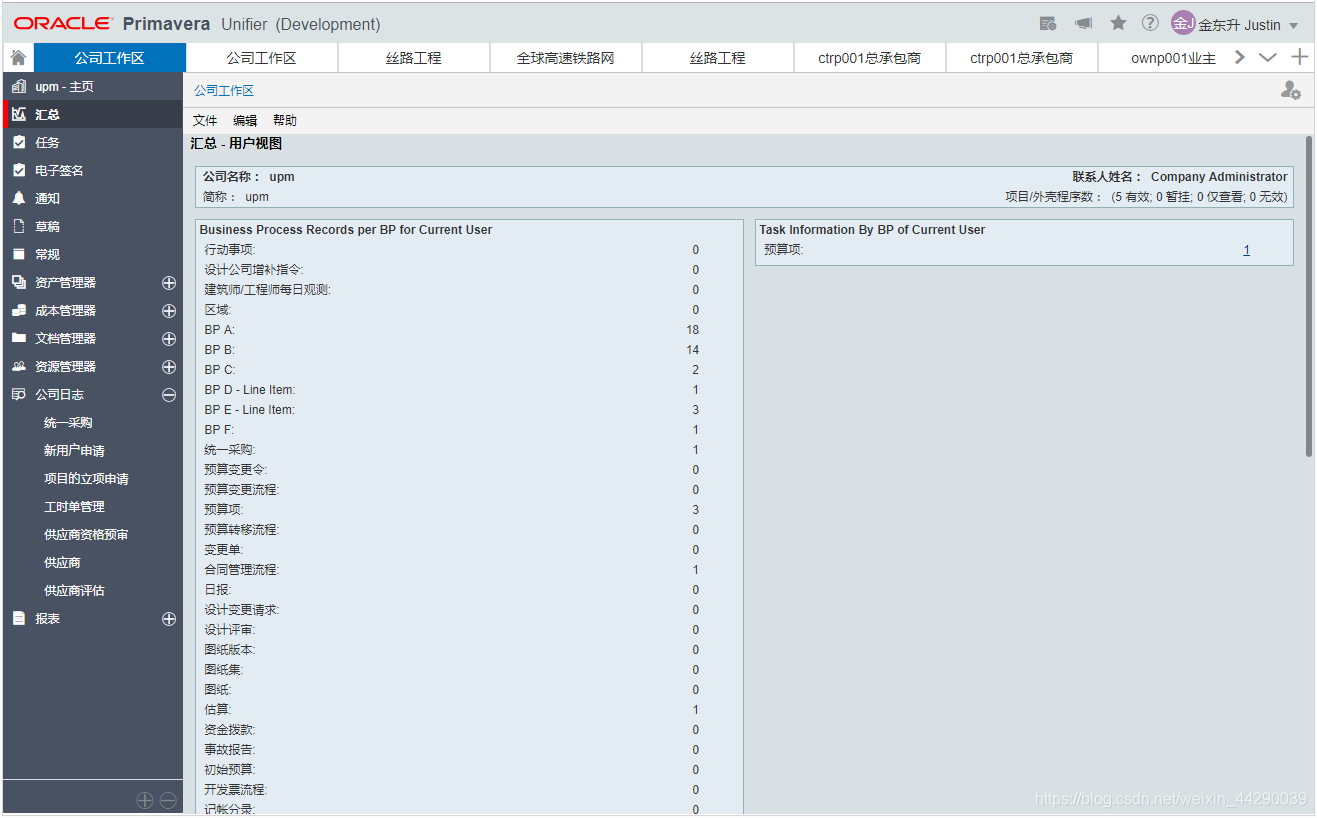Open the user administration gear icon
This screenshot has width=1317, height=818.
1291,90
